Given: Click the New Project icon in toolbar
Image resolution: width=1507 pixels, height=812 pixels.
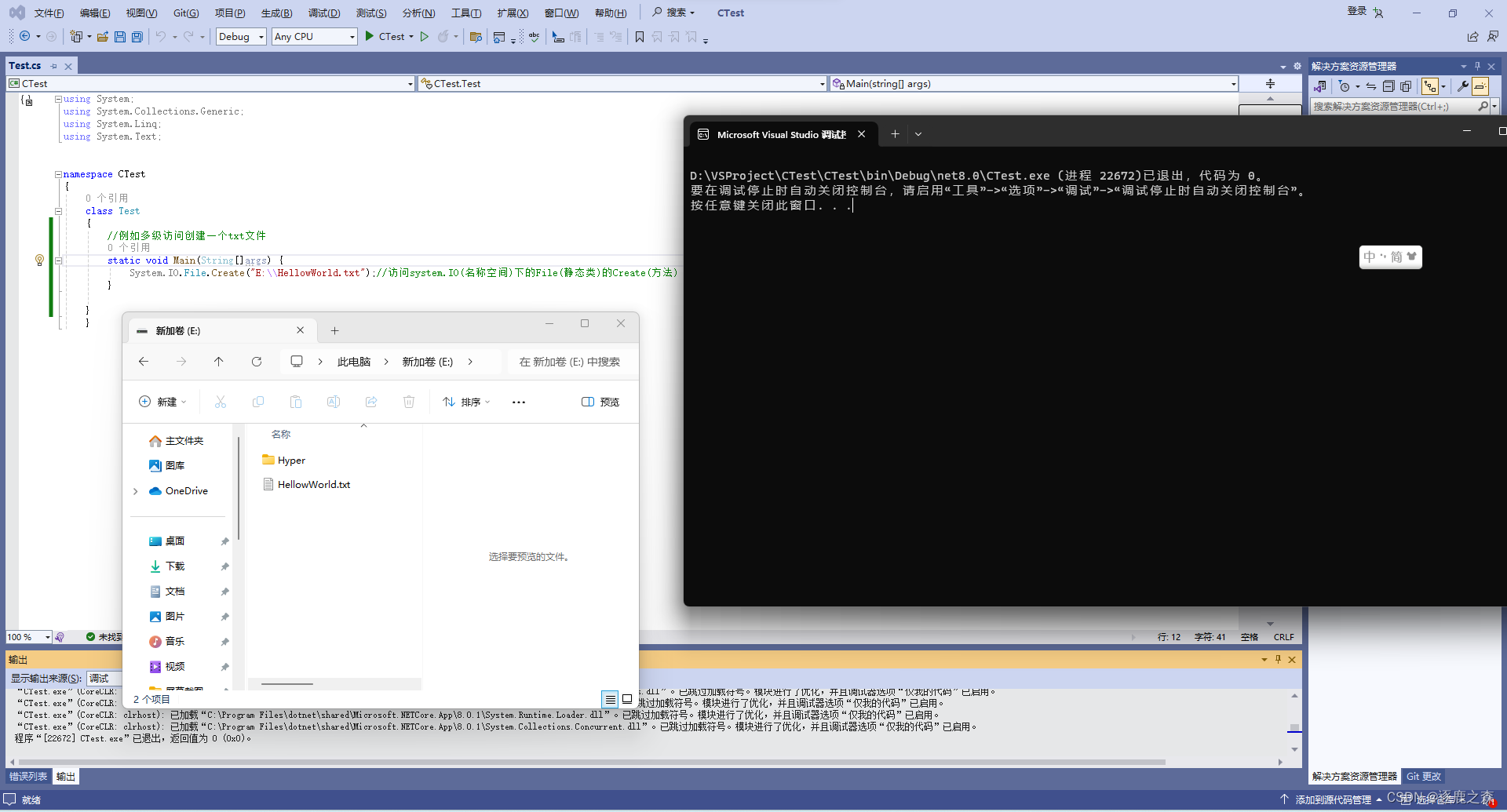Looking at the screenshot, I should pos(76,37).
